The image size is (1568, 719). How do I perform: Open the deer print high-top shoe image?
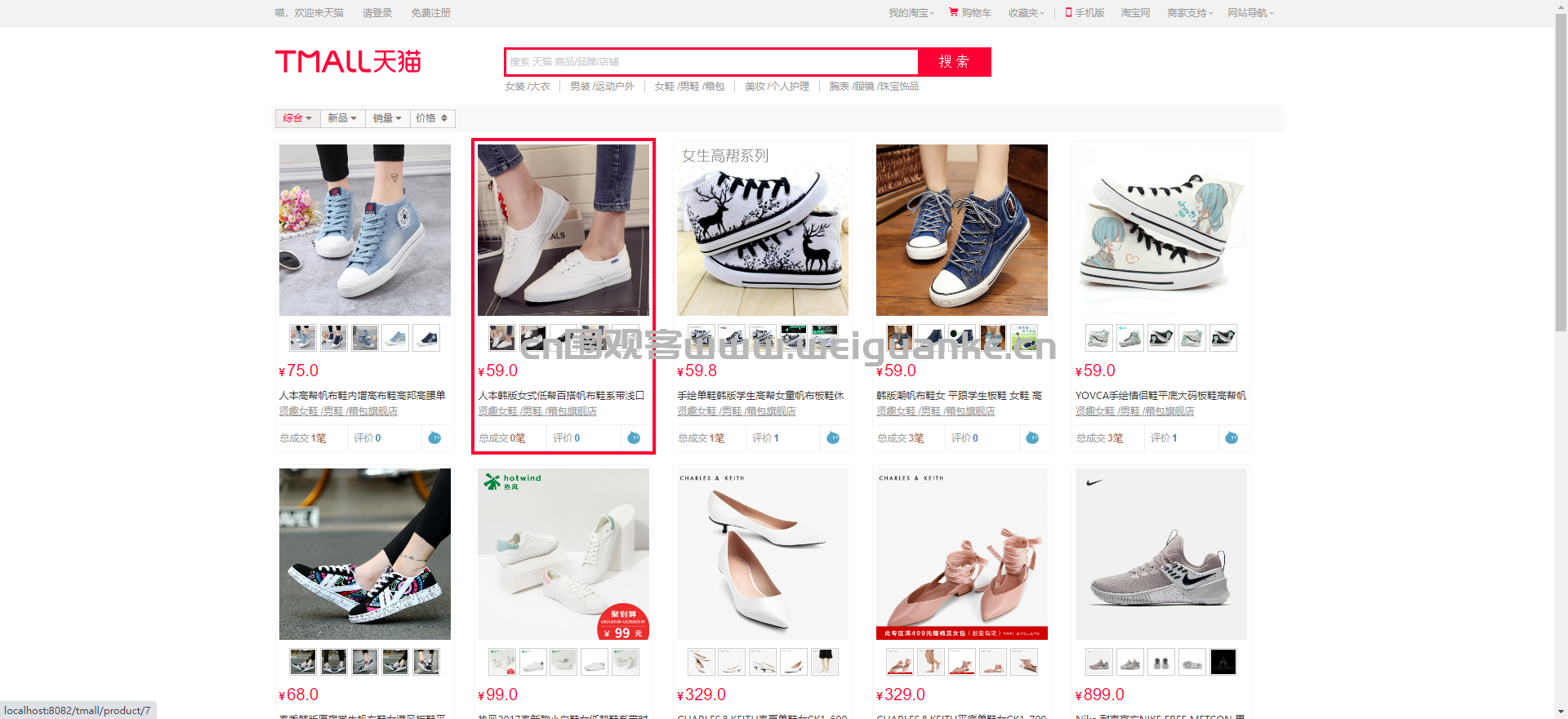(763, 230)
